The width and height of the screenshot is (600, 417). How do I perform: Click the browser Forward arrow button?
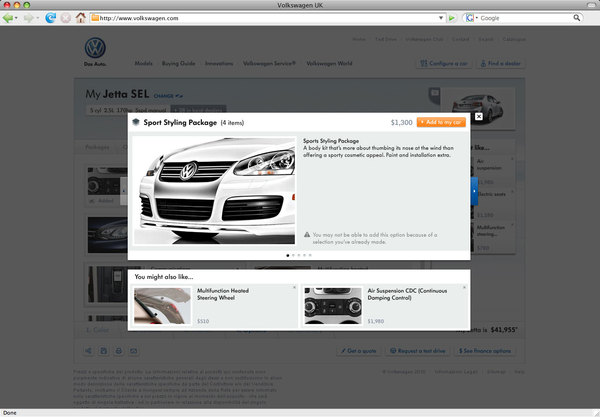pyautogui.click(x=28, y=18)
